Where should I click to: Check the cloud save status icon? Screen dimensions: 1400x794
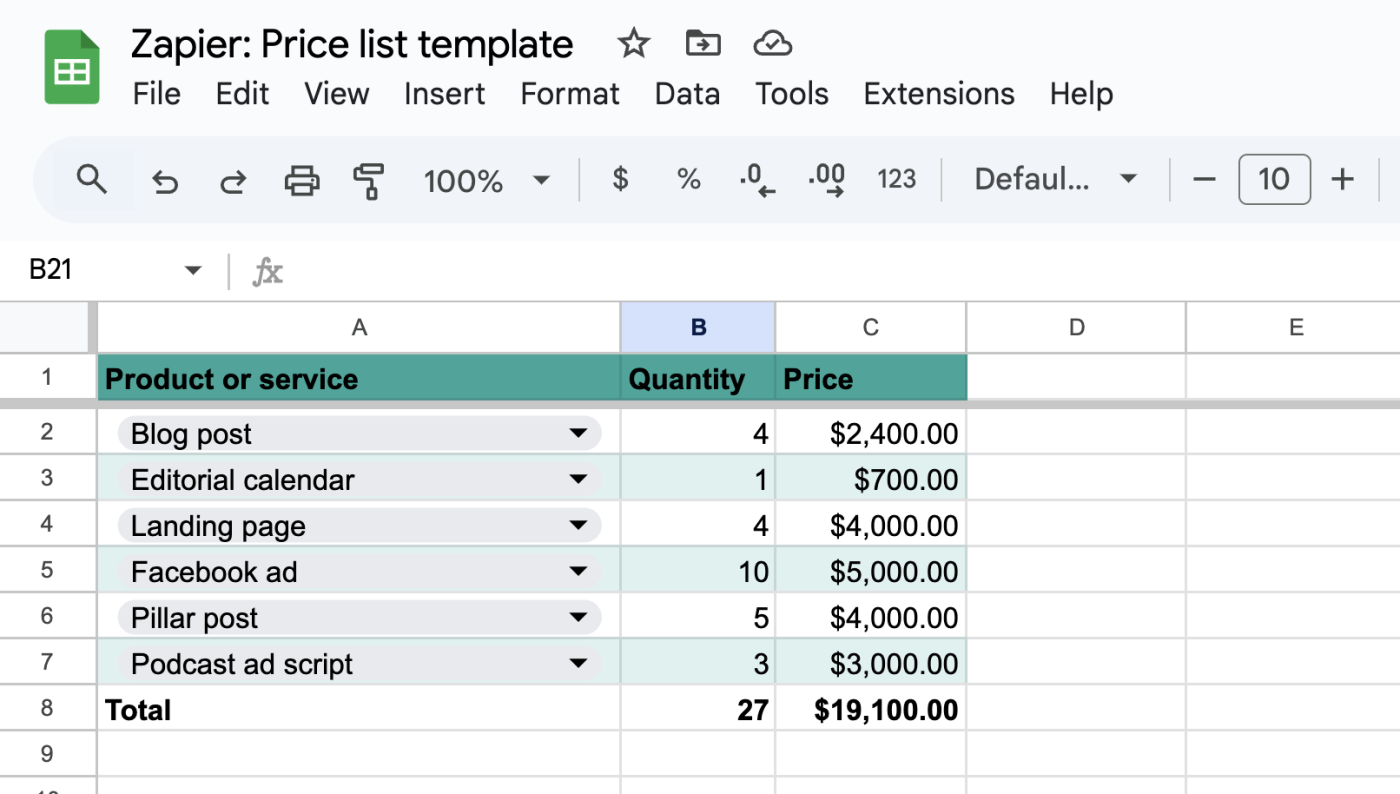[772, 44]
